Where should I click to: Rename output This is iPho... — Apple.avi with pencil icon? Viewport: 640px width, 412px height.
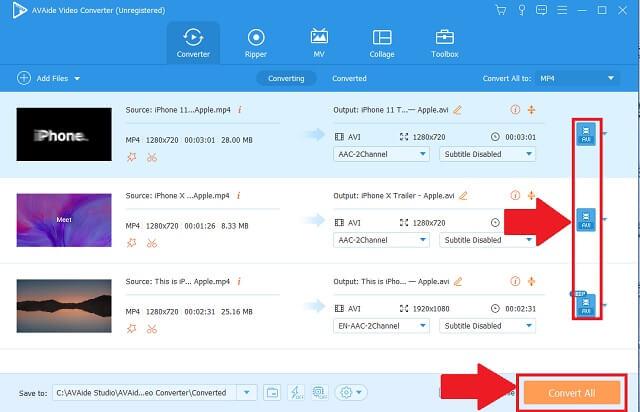pyautogui.click(x=458, y=281)
